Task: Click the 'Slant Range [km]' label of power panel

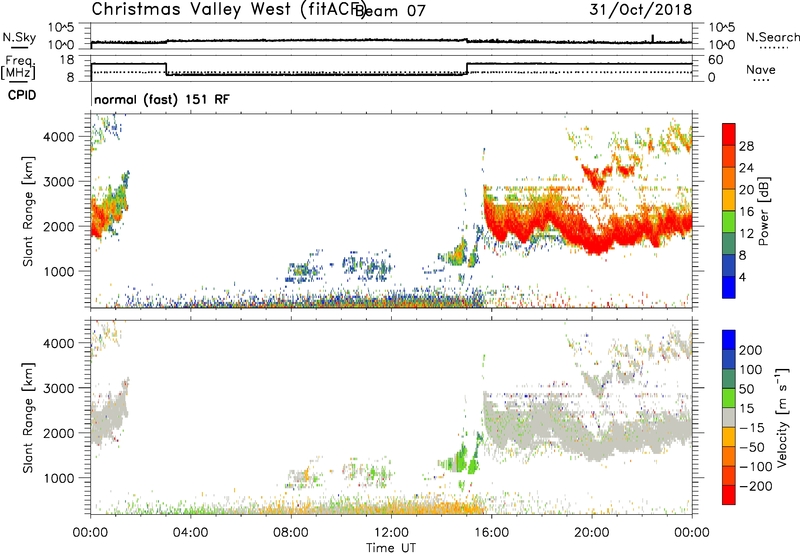Action: coord(28,211)
